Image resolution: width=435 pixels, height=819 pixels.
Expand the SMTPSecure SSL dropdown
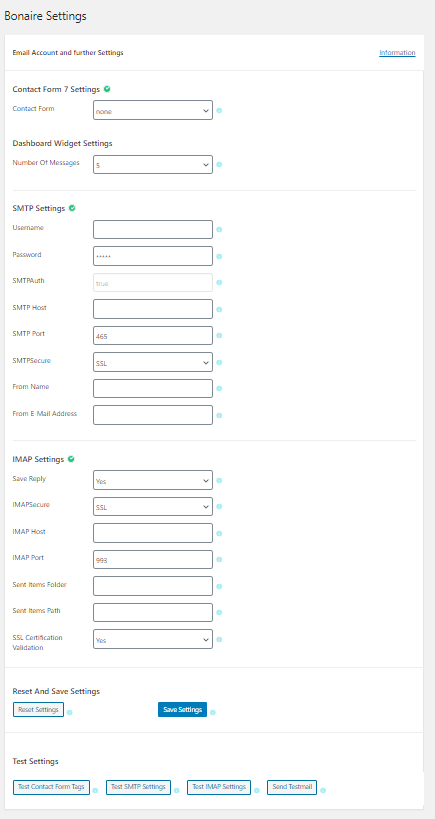[x=153, y=362]
